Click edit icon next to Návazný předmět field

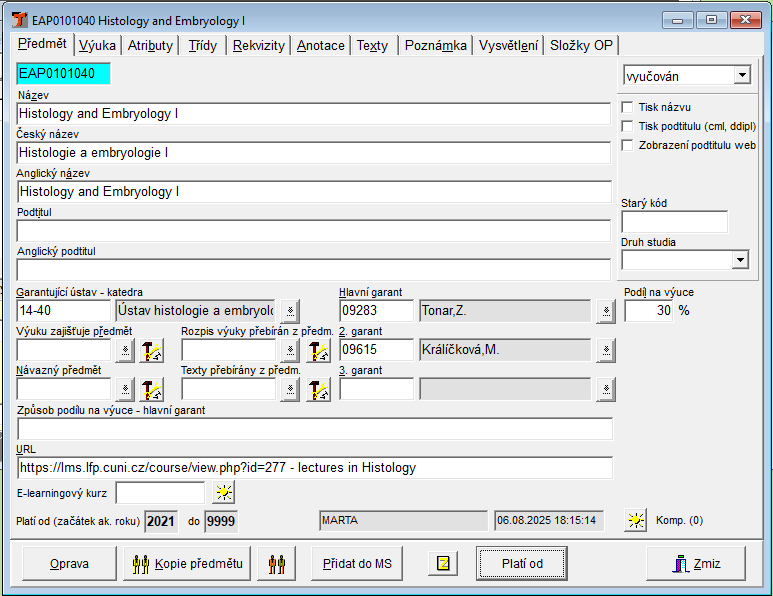coord(151,389)
